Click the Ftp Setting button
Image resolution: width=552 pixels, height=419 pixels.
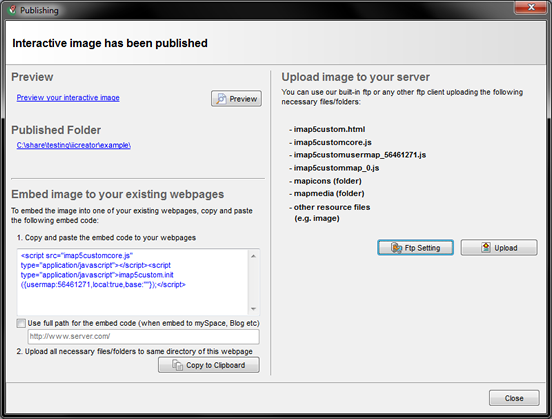pos(415,248)
